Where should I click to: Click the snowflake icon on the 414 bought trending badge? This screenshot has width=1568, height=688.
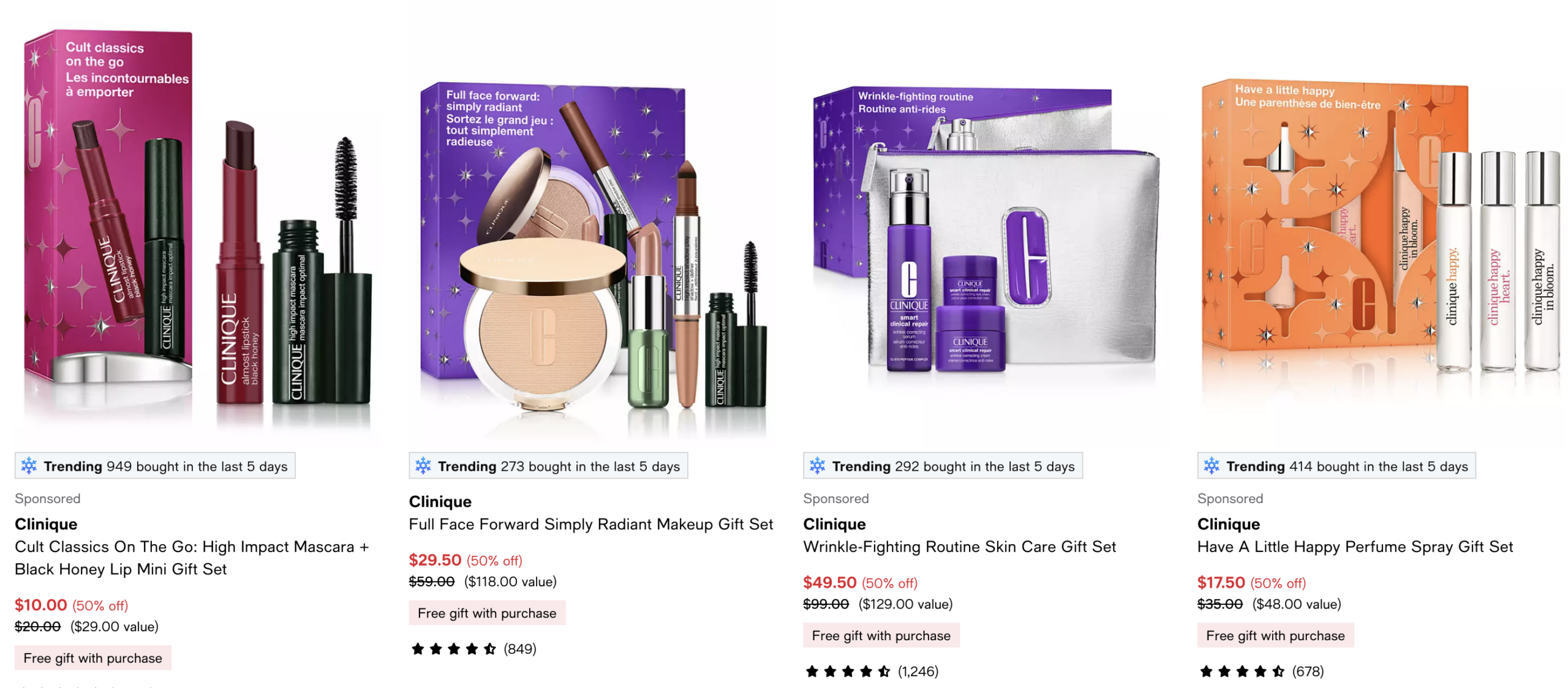[x=1211, y=466]
